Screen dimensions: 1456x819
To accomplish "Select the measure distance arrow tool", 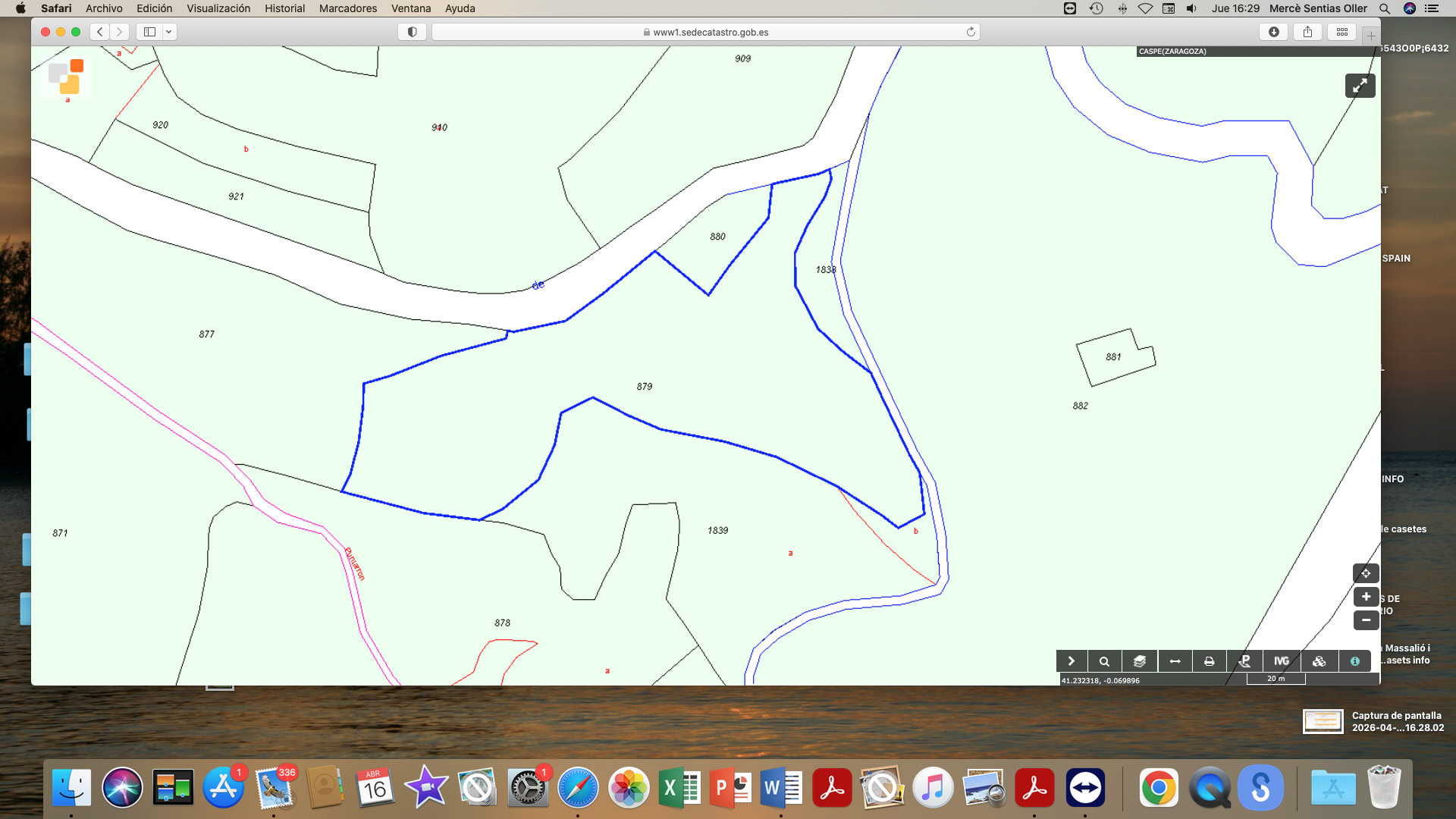I will [1175, 661].
